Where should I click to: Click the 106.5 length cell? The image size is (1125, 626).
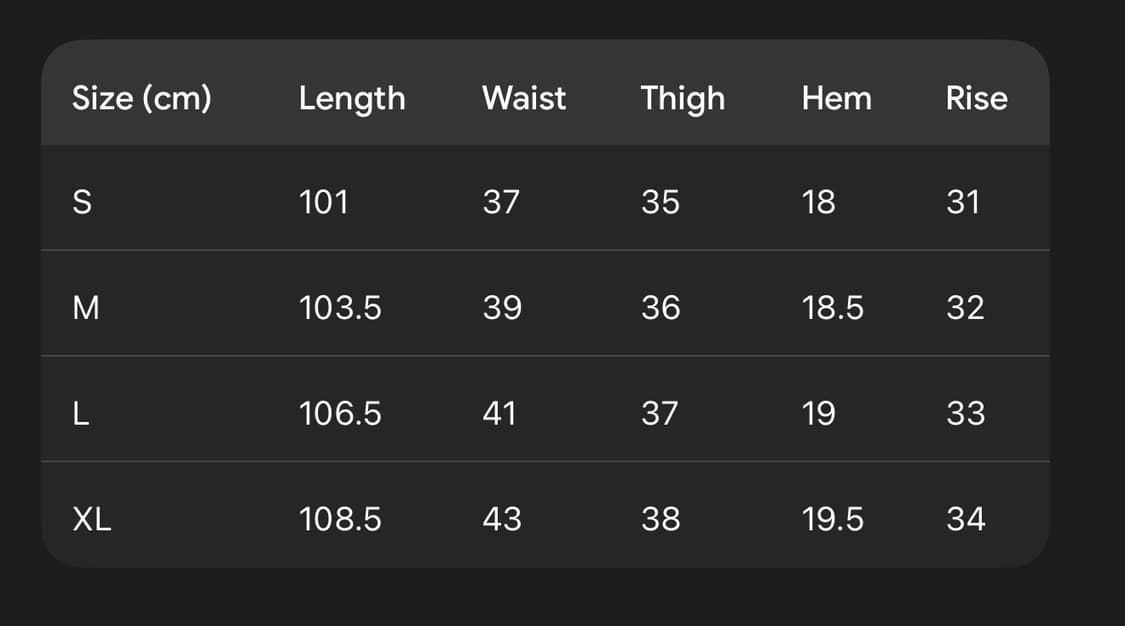[340, 413]
